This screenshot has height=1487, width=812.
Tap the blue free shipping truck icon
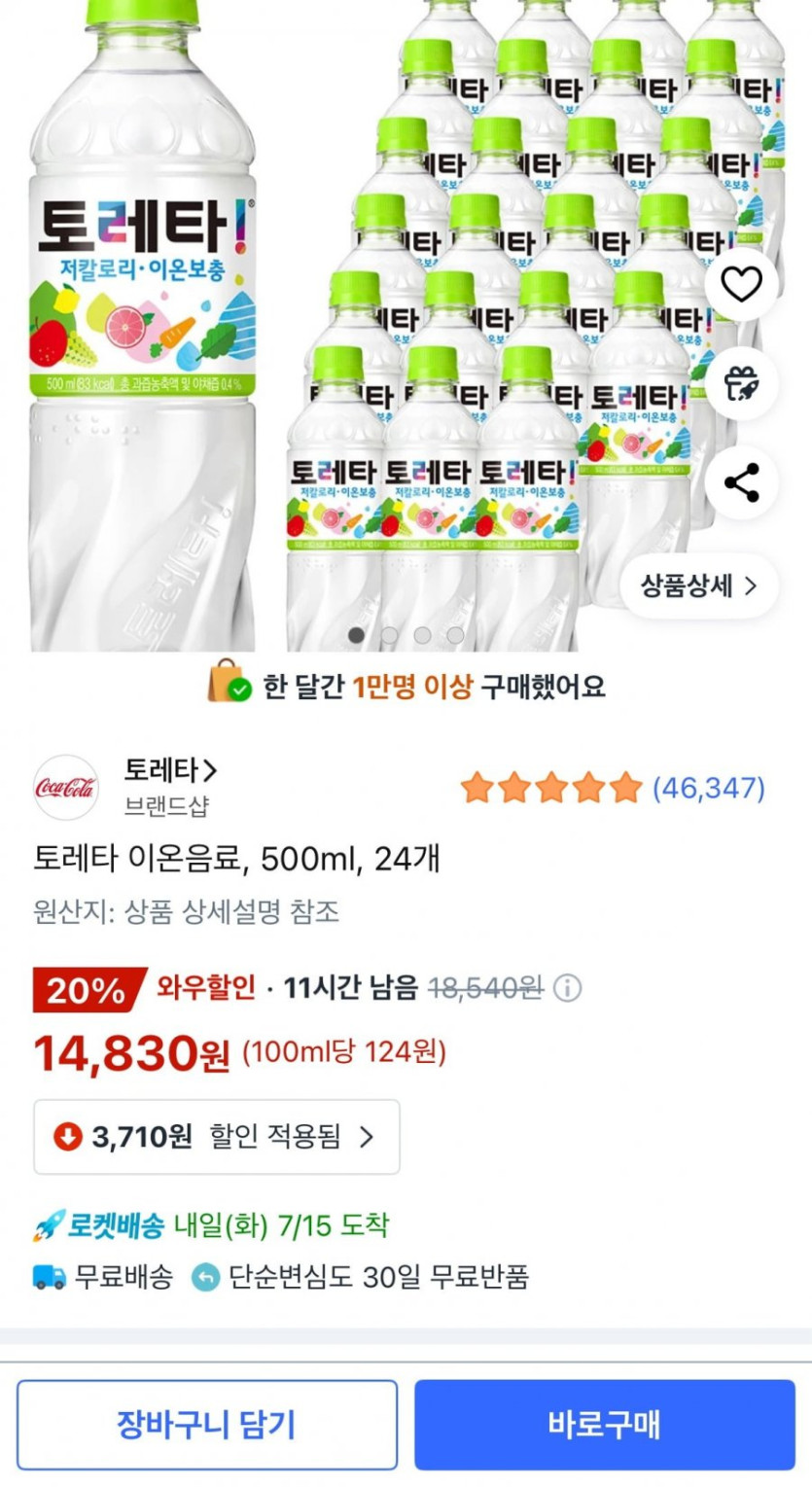(x=49, y=1277)
